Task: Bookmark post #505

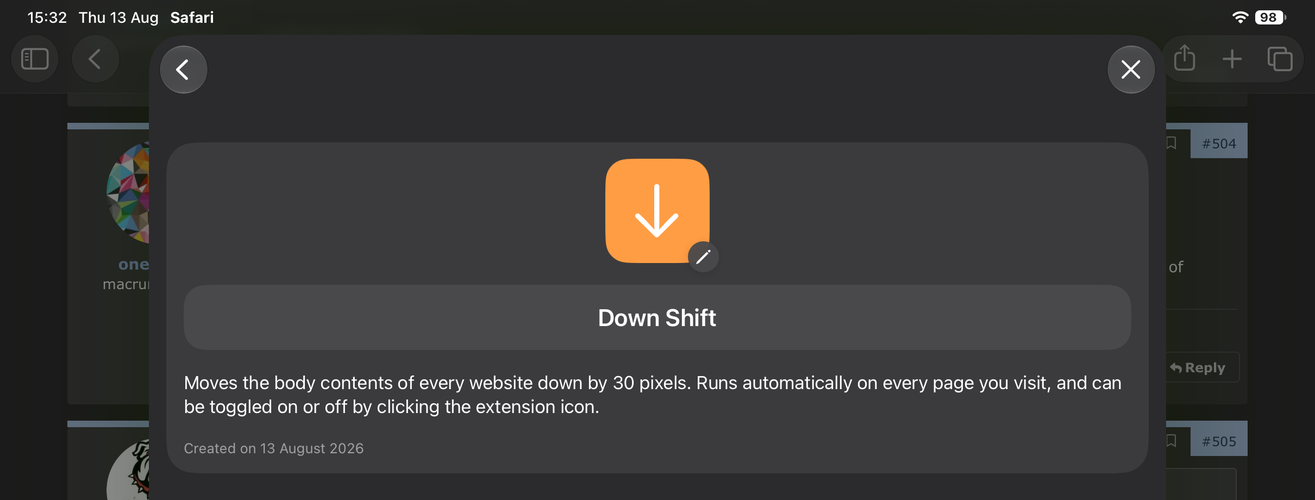Action: pos(1171,441)
